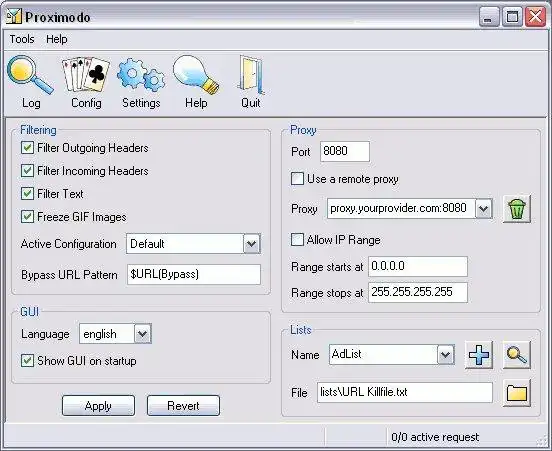Delete proxy with the green trash icon

(x=516, y=208)
